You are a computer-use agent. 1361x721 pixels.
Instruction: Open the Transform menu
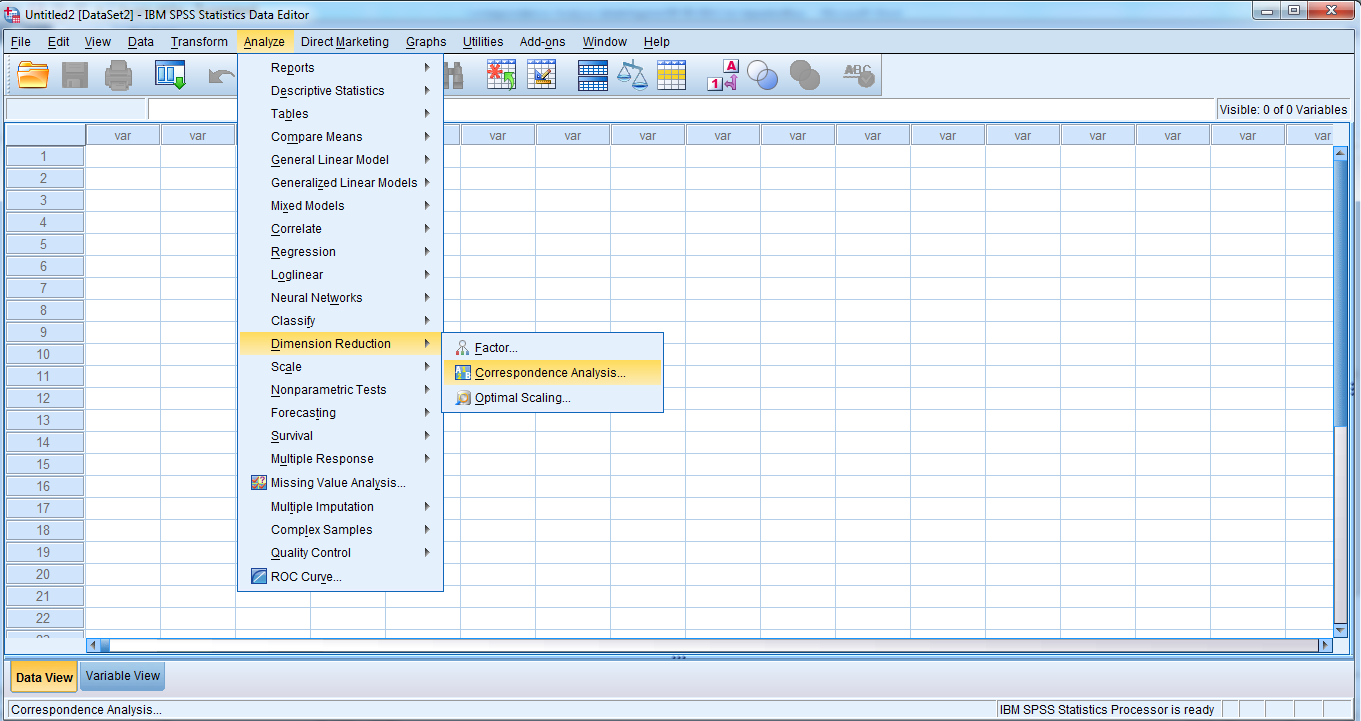click(199, 42)
